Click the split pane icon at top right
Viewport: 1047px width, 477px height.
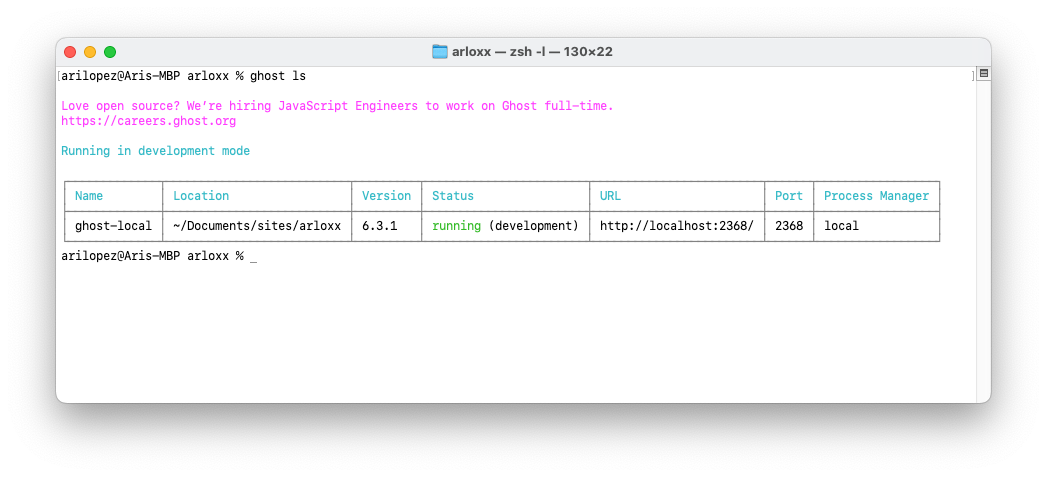(983, 74)
